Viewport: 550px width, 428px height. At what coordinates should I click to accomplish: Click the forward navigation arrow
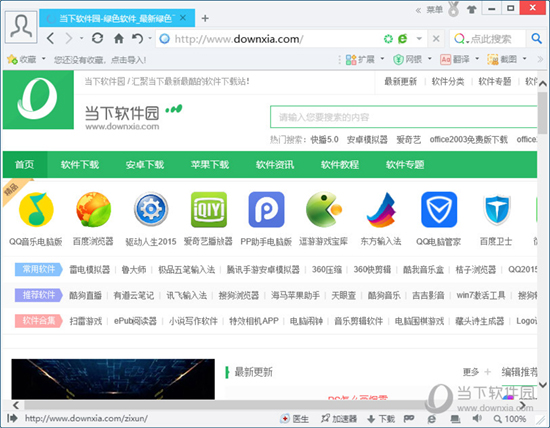[69, 38]
